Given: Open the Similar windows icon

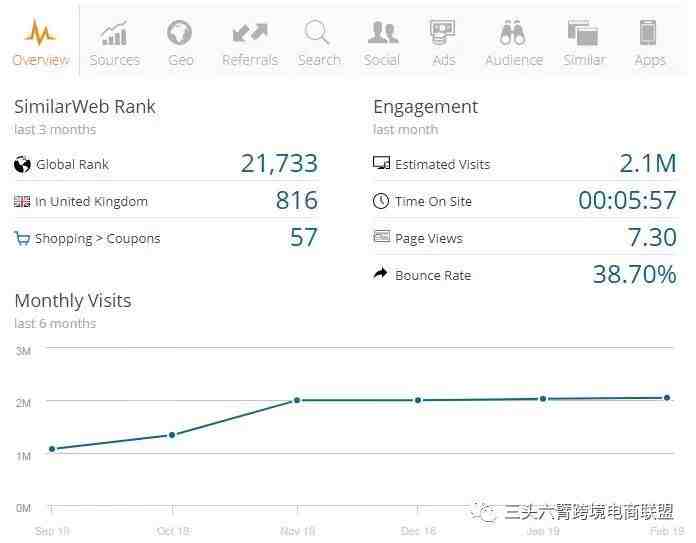Looking at the screenshot, I should point(583,32).
